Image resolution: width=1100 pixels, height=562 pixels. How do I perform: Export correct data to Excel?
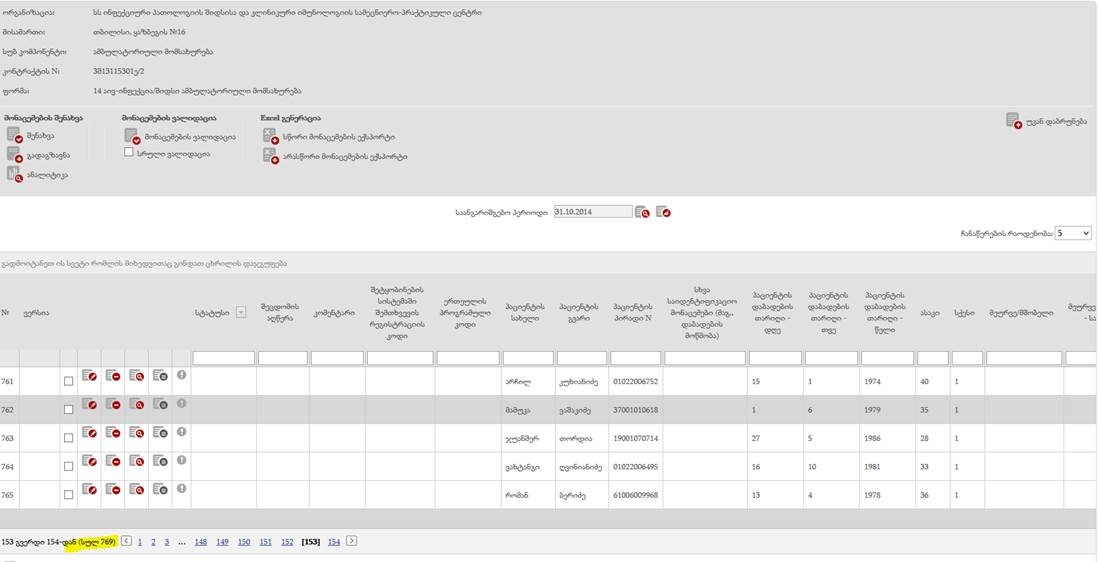point(269,136)
